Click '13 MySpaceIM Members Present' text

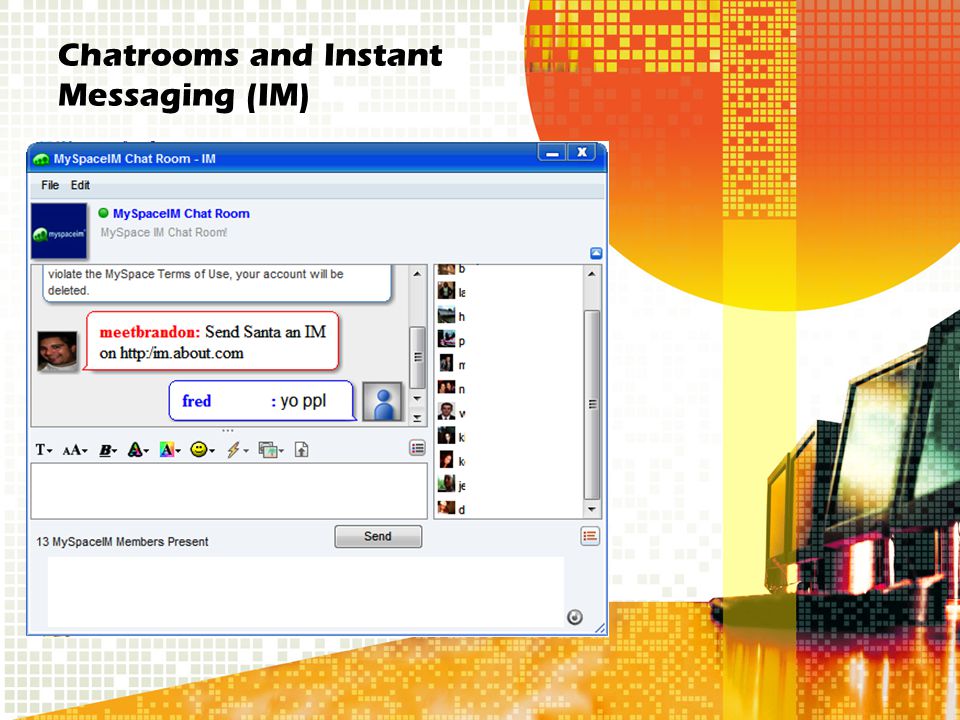point(122,542)
